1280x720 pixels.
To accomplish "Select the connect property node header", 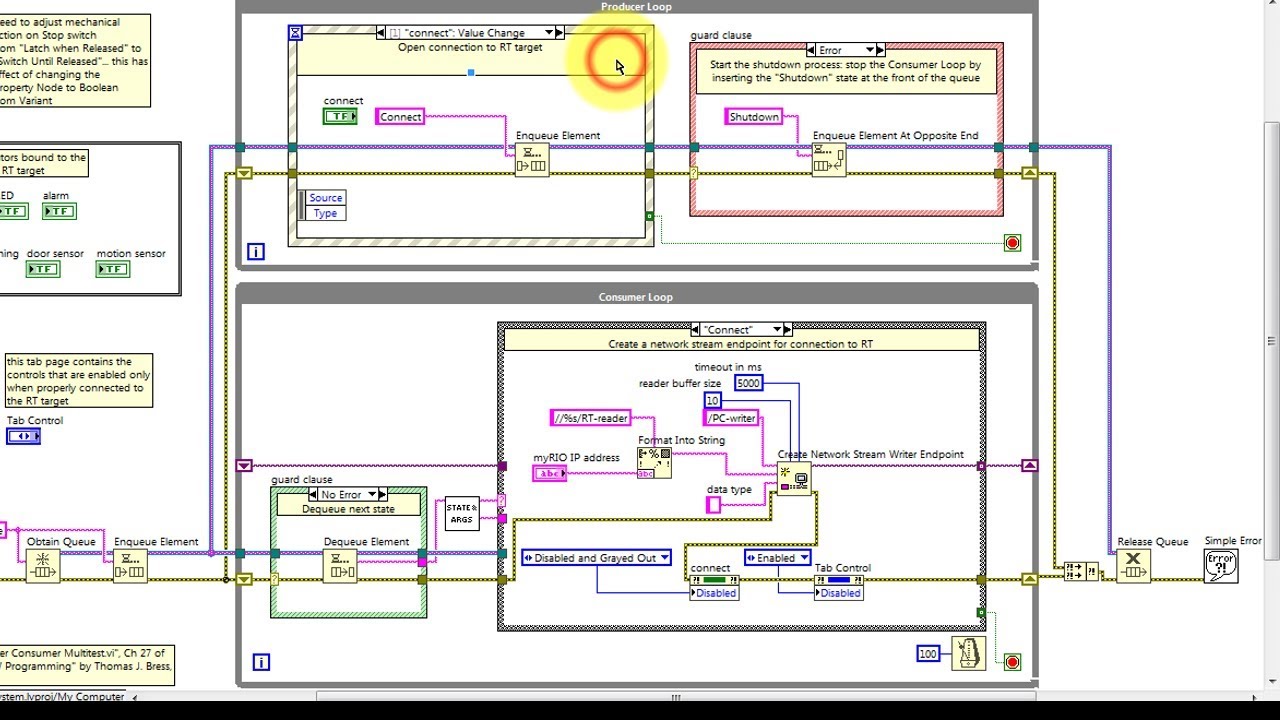I will 716,580.
